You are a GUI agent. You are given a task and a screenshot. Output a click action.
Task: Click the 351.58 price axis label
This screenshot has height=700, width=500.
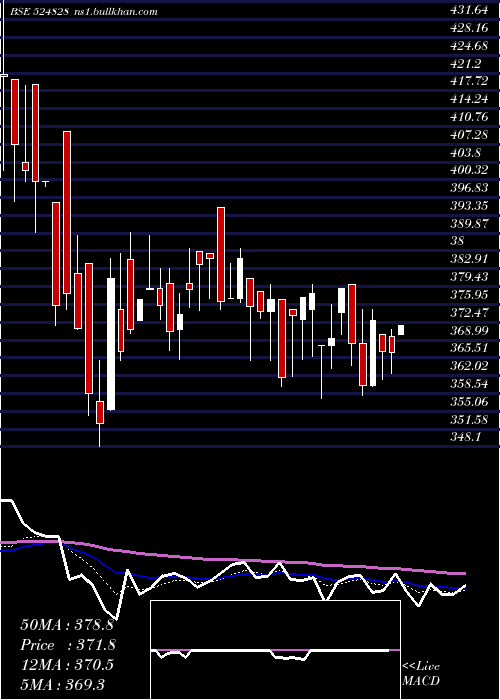point(469,419)
